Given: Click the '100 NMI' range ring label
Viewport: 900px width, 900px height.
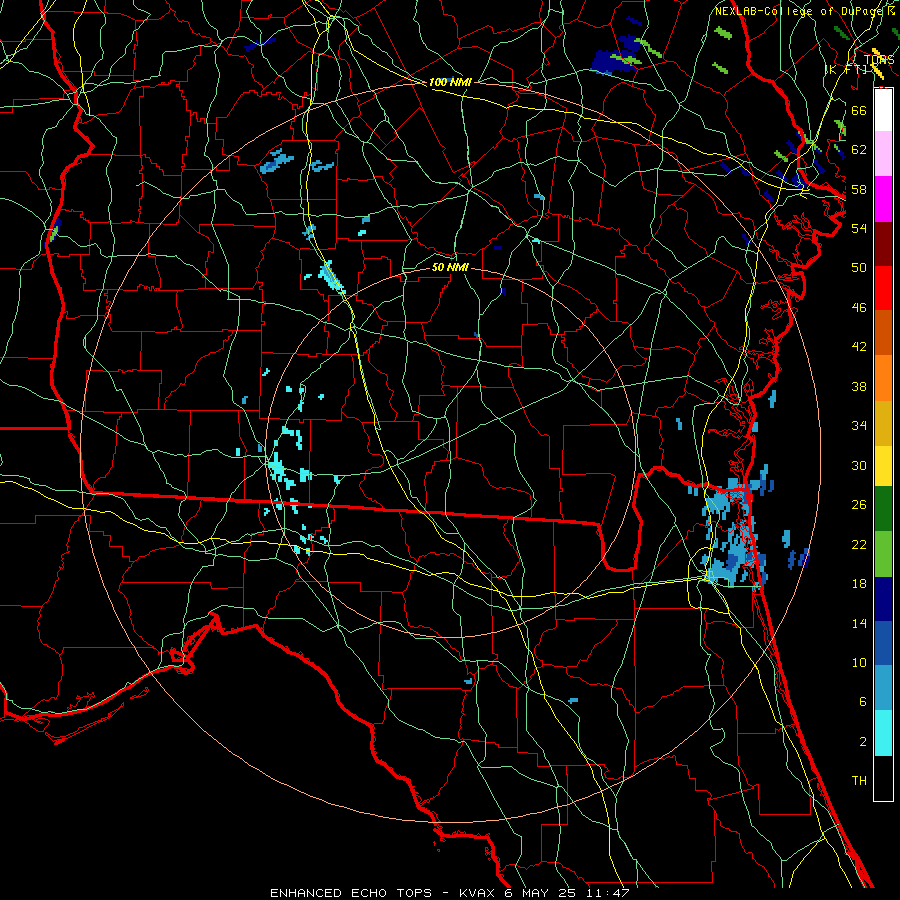Looking at the screenshot, I should point(450,82).
